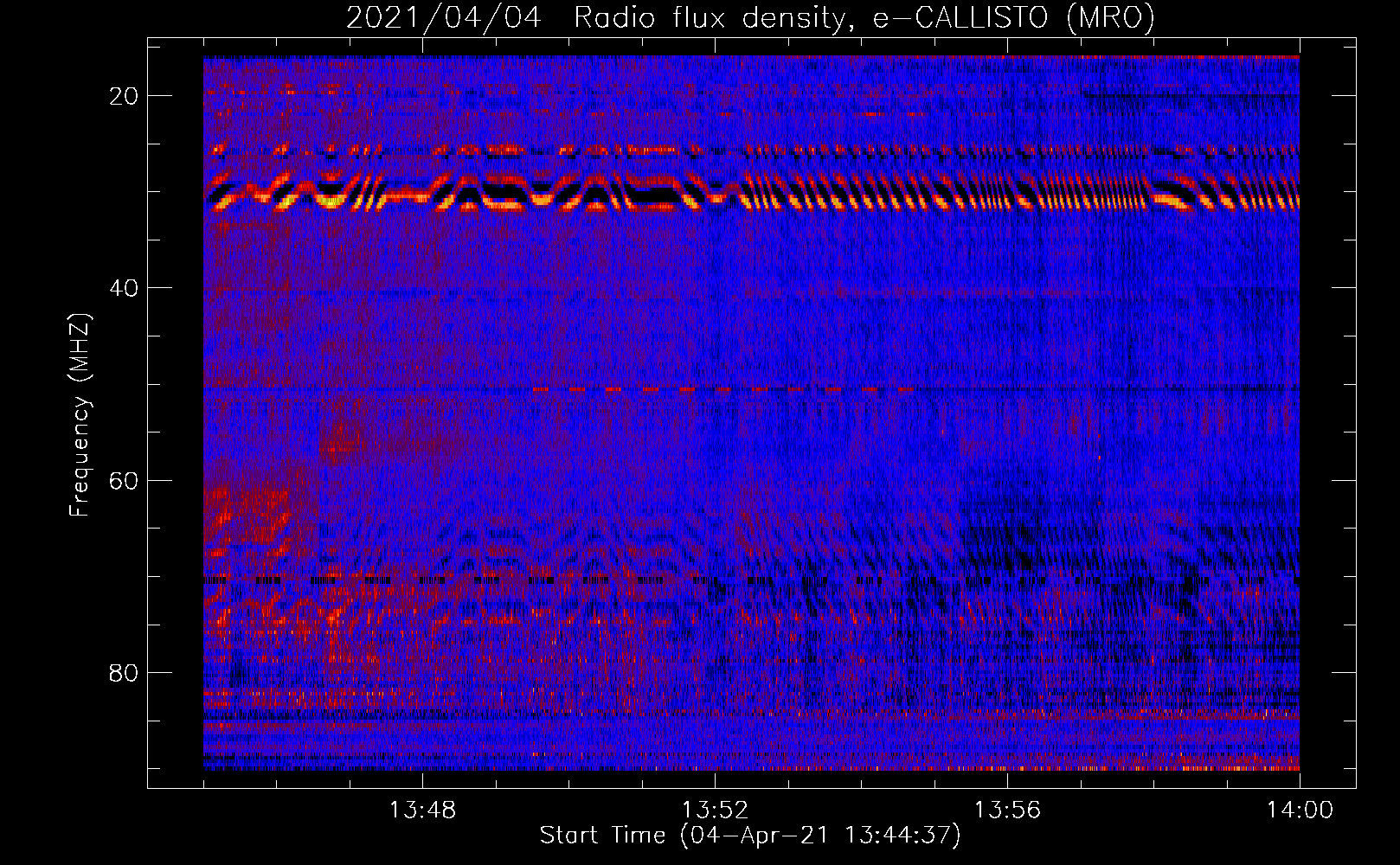Select the 40 MHz frequency axis label
1400x865 pixels.
pyautogui.click(x=124, y=288)
